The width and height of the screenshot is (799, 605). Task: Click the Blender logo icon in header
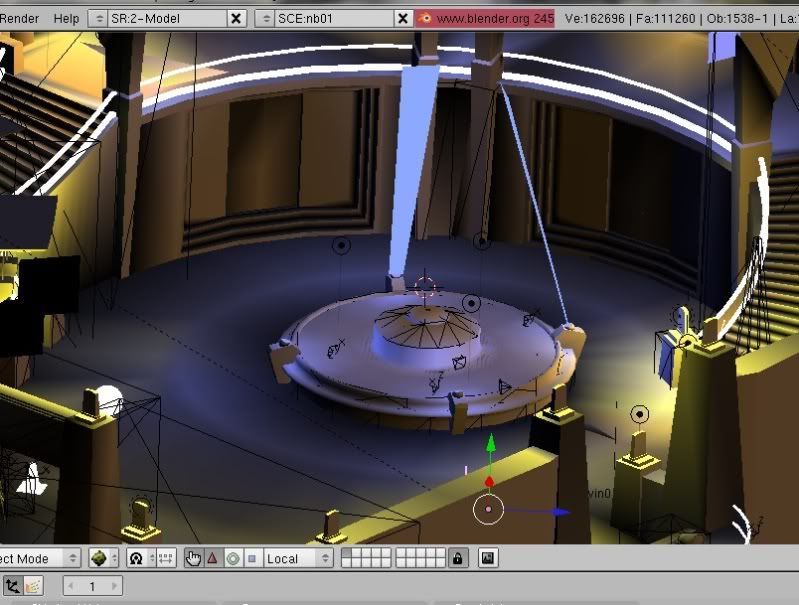pos(424,19)
